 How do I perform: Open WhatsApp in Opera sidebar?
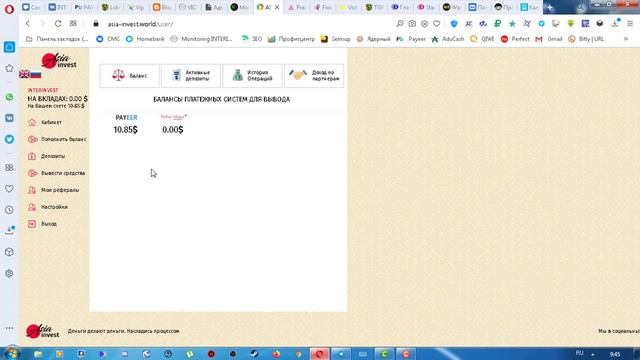click(9, 97)
